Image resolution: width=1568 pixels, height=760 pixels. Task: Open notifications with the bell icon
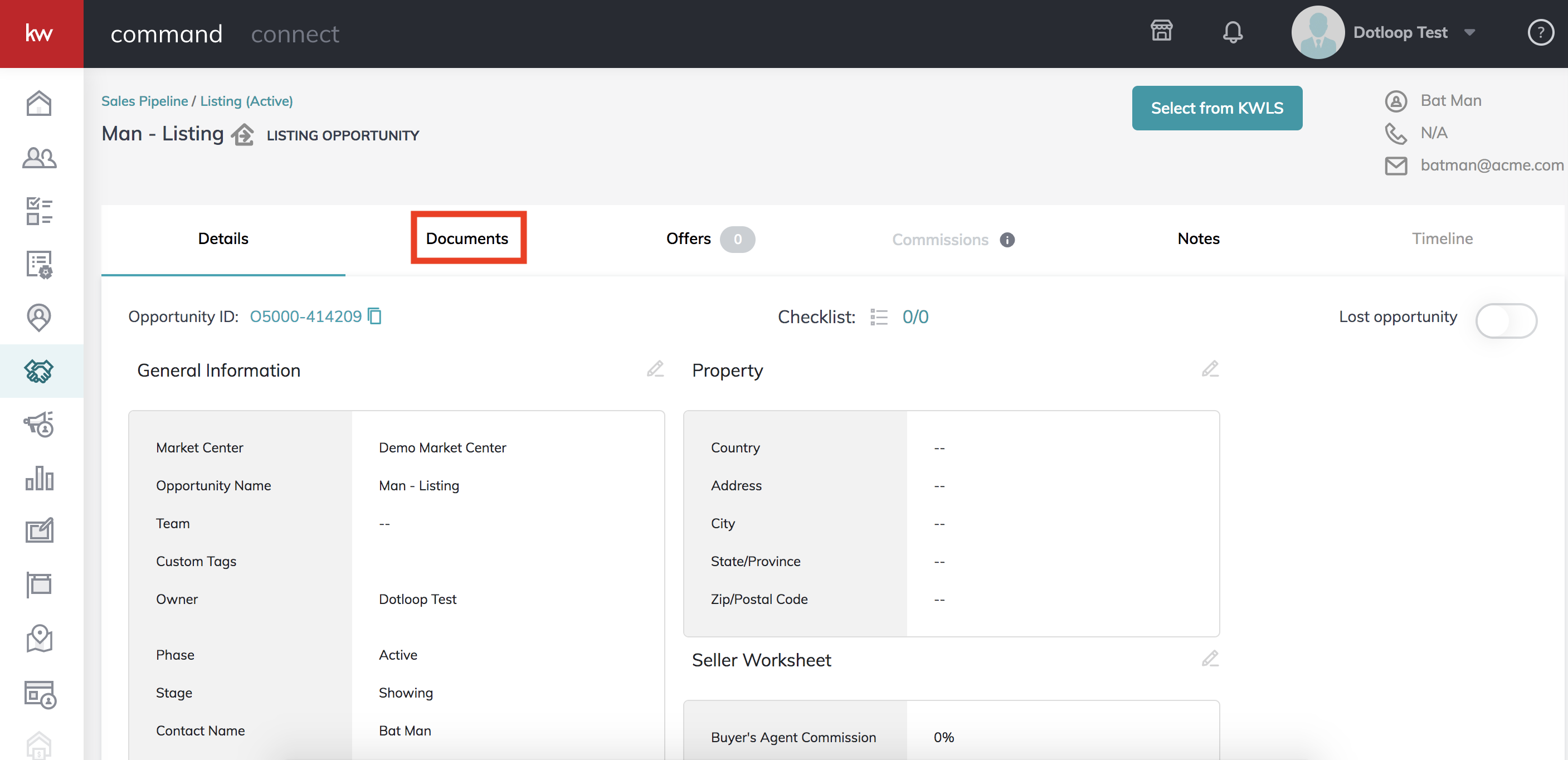click(1234, 32)
